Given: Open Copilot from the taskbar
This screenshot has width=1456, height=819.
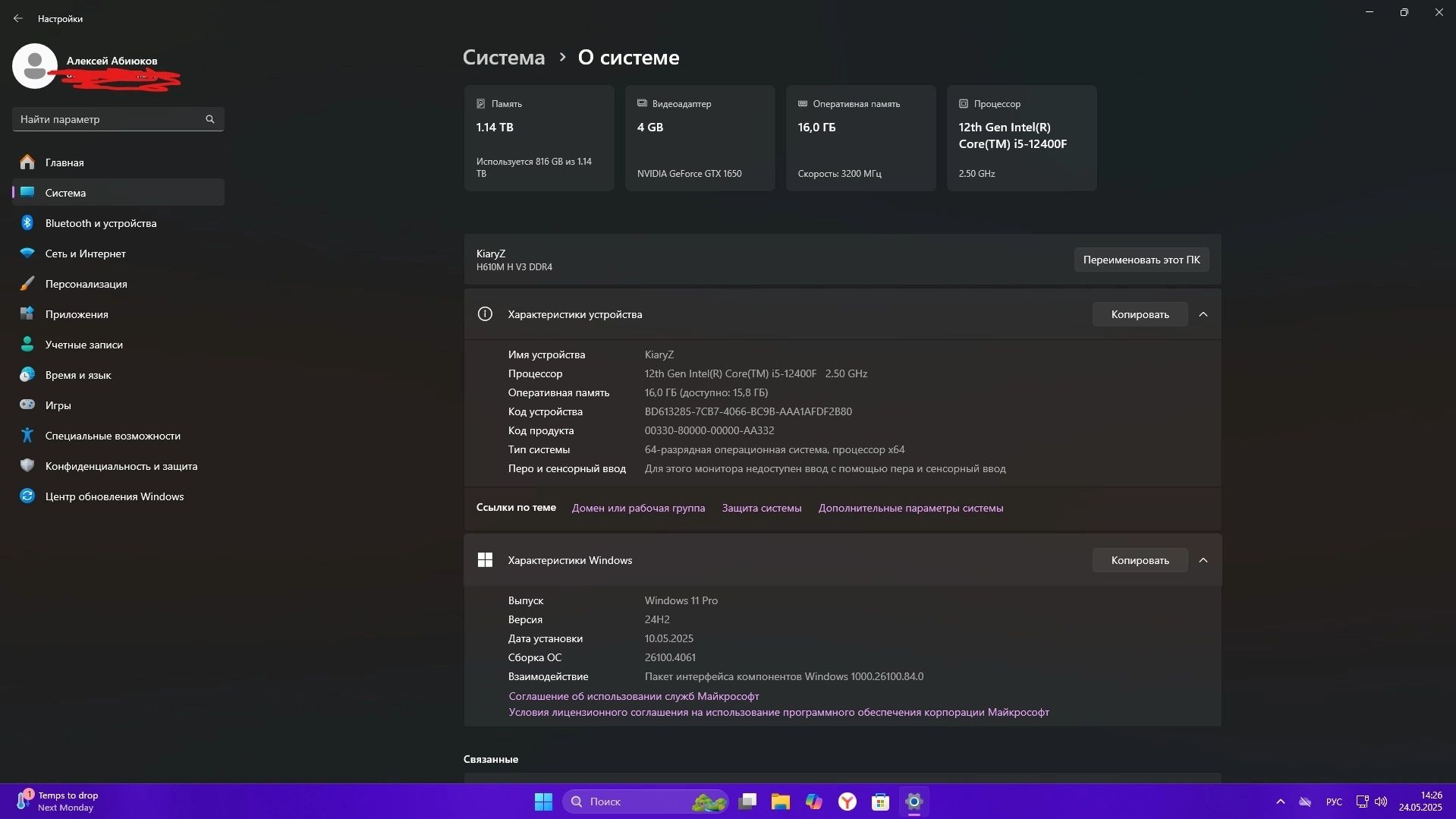Looking at the screenshot, I should [x=814, y=802].
